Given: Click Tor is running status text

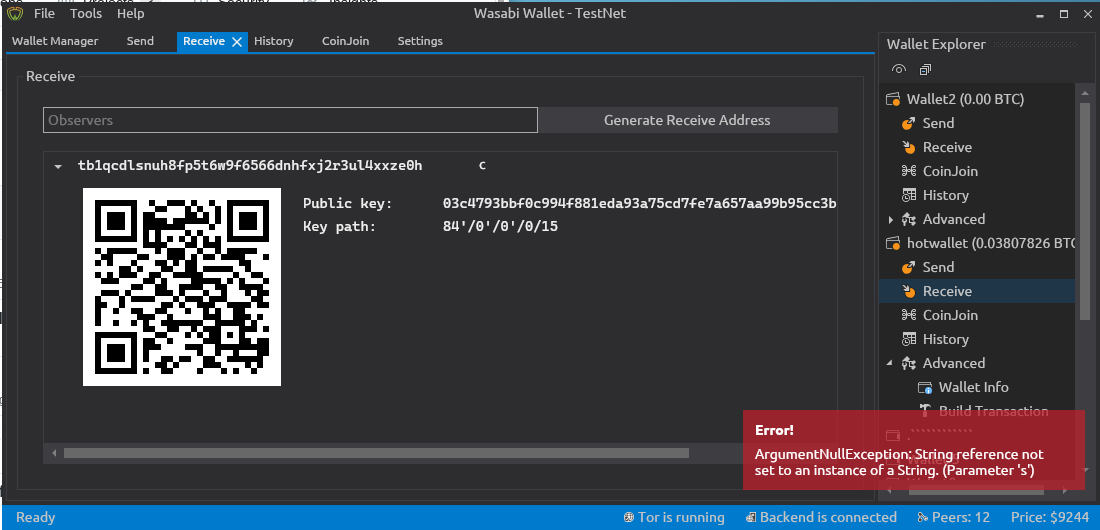Looking at the screenshot, I should pyautogui.click(x=680, y=517).
